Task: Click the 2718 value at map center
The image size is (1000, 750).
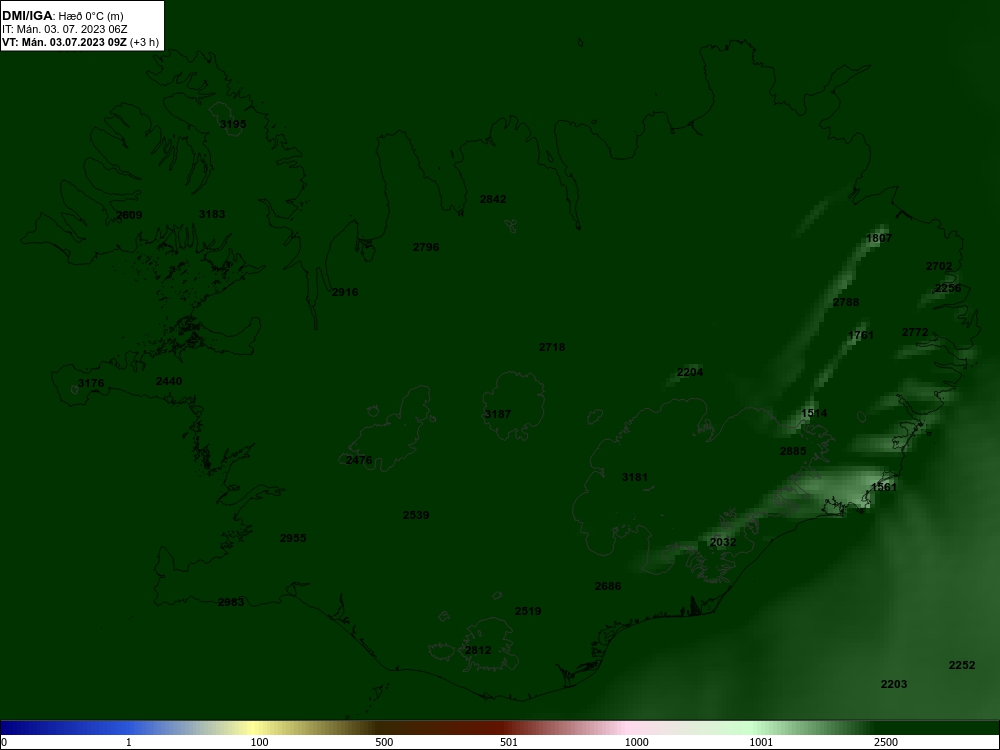Action: click(x=552, y=347)
